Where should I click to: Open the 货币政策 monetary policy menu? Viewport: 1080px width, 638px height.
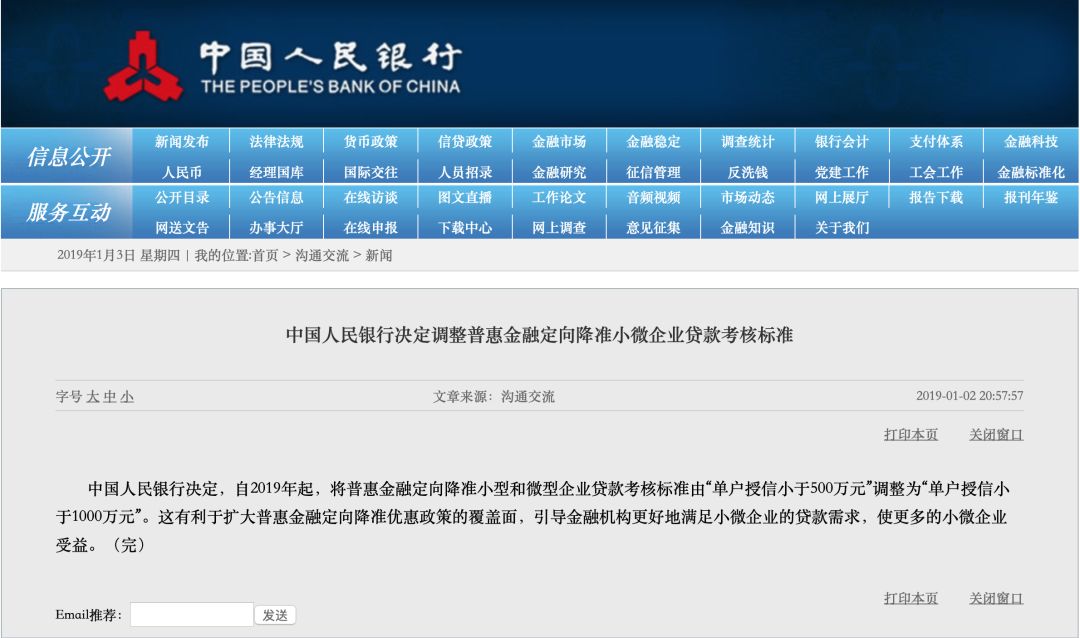pos(372,141)
